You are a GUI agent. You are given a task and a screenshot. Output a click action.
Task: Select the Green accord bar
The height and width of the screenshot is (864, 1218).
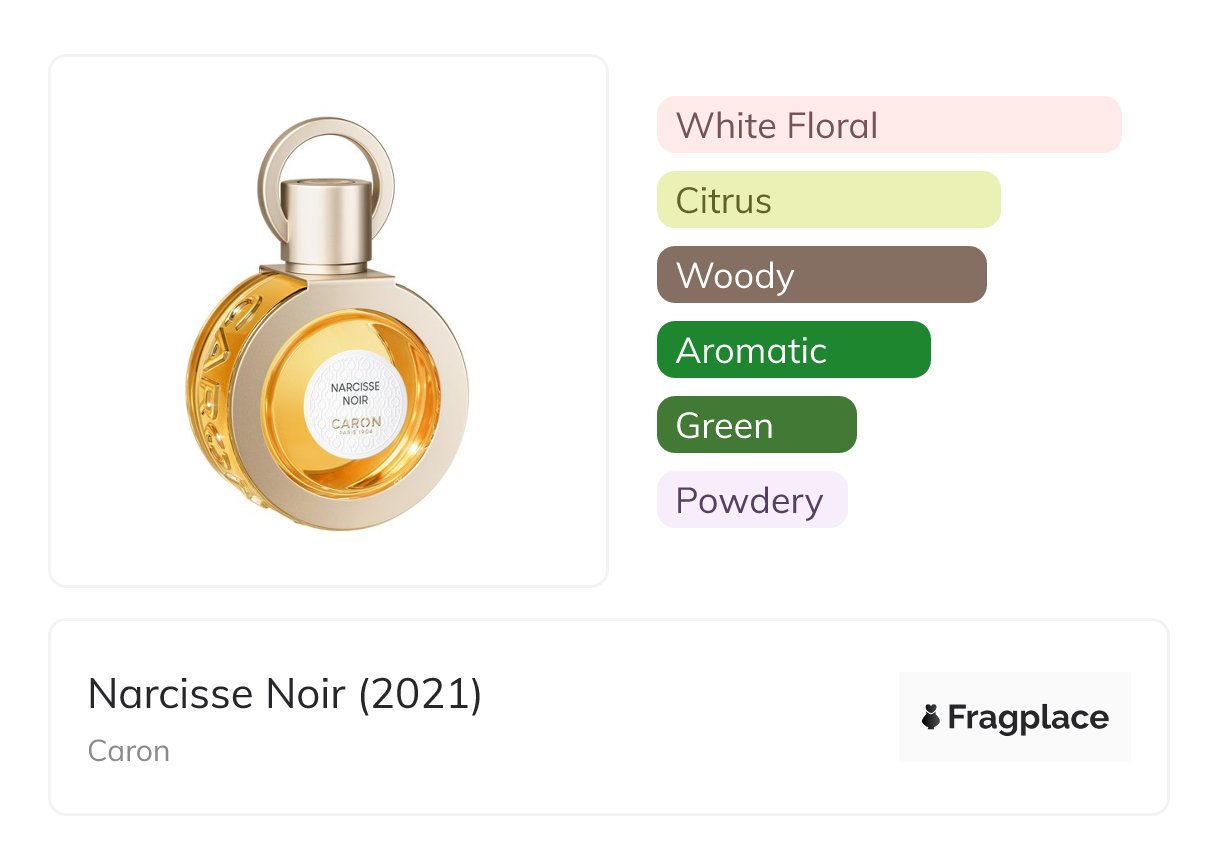757,425
